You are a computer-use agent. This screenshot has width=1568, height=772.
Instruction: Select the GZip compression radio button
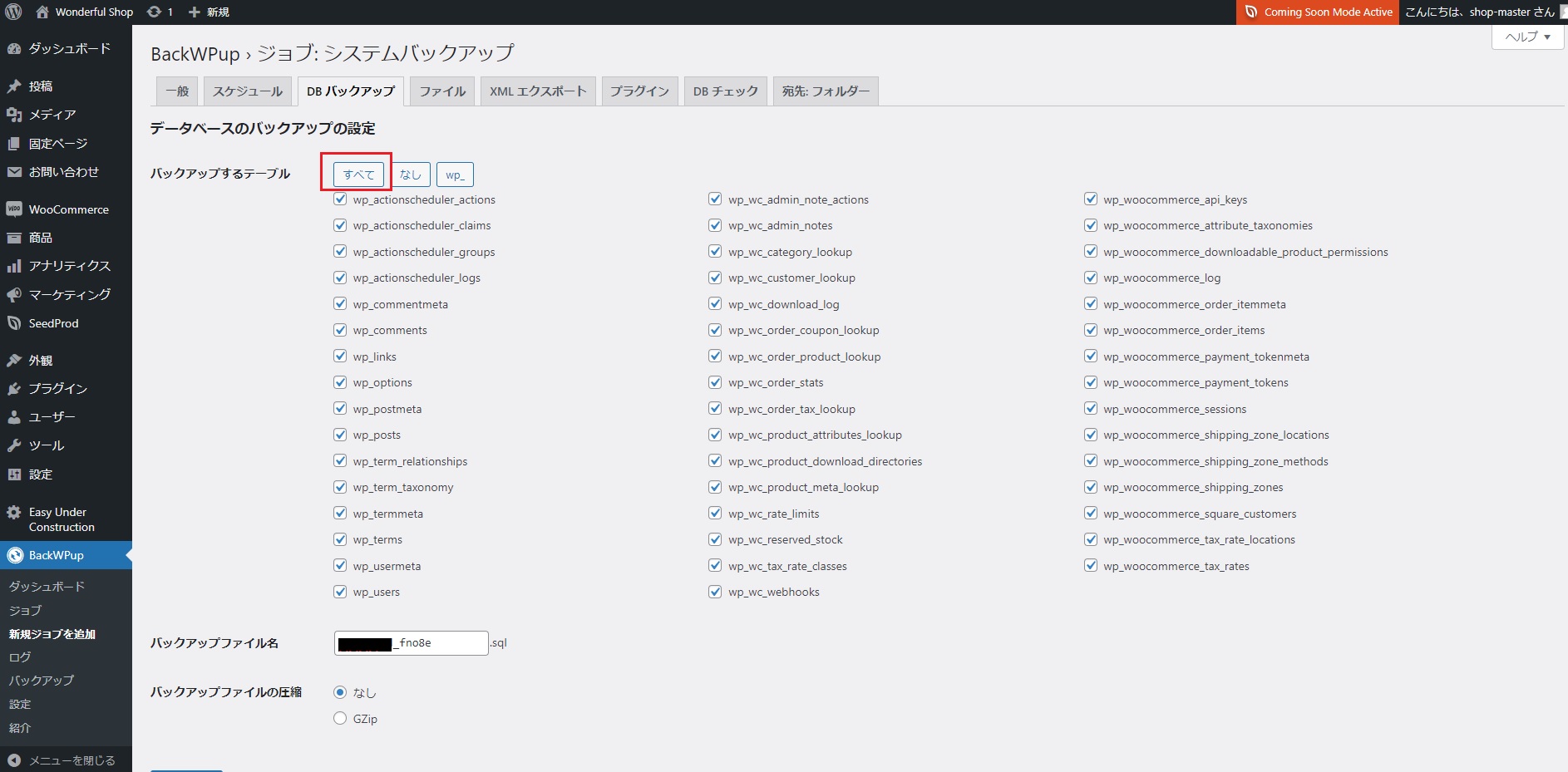tap(340, 718)
